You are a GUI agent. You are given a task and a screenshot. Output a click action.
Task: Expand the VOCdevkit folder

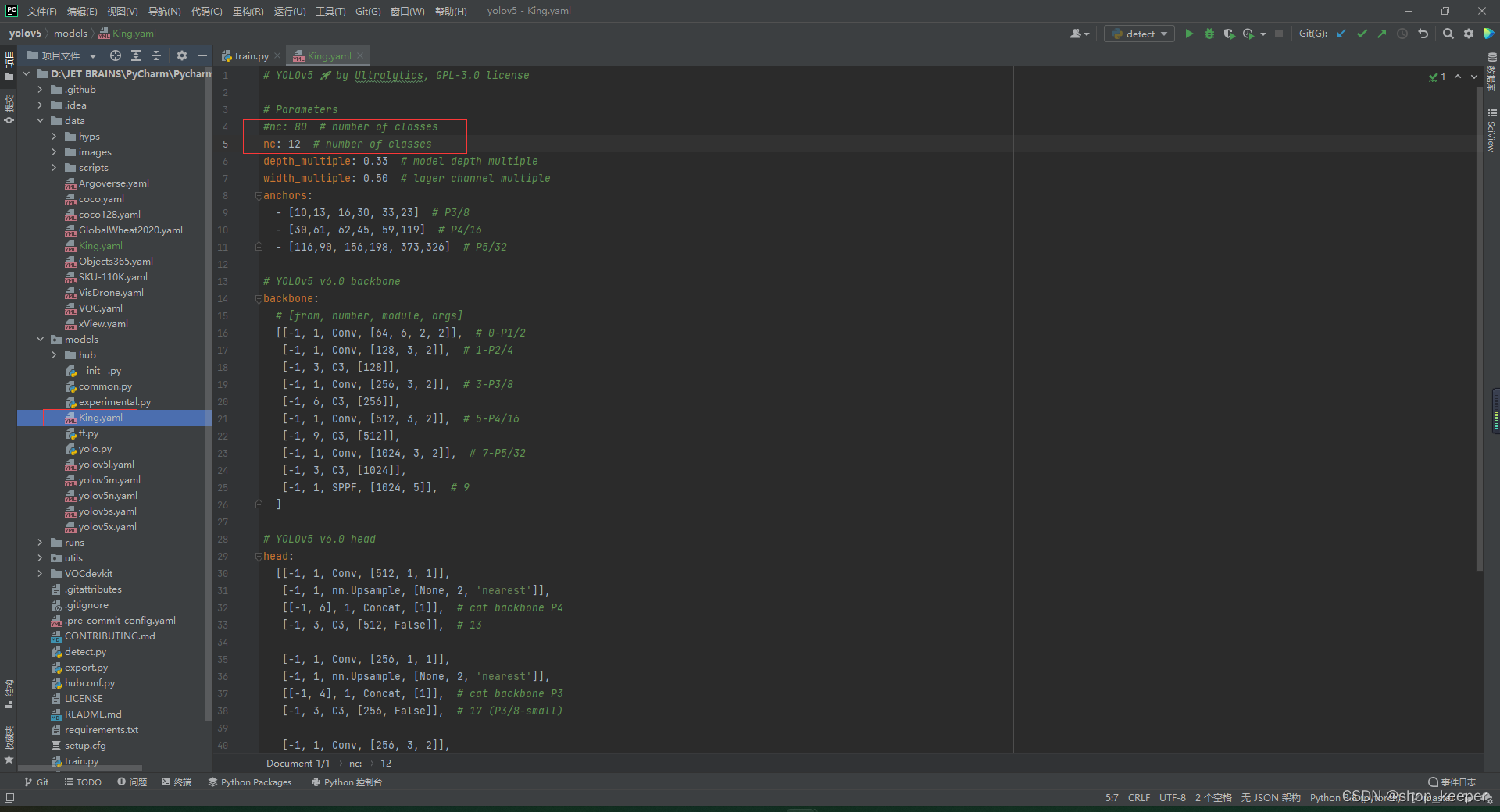(x=40, y=574)
